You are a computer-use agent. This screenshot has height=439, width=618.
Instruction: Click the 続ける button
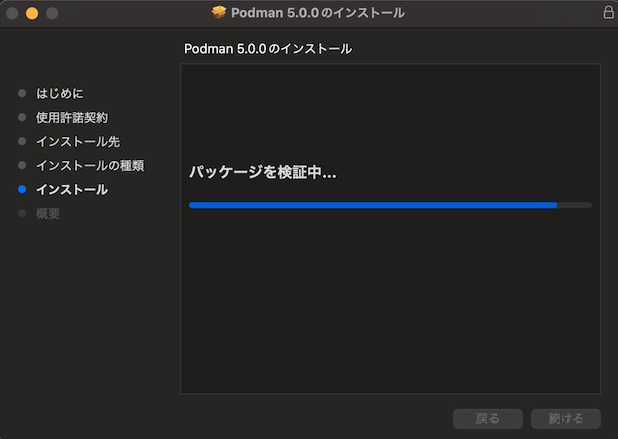pyautogui.click(x=566, y=419)
